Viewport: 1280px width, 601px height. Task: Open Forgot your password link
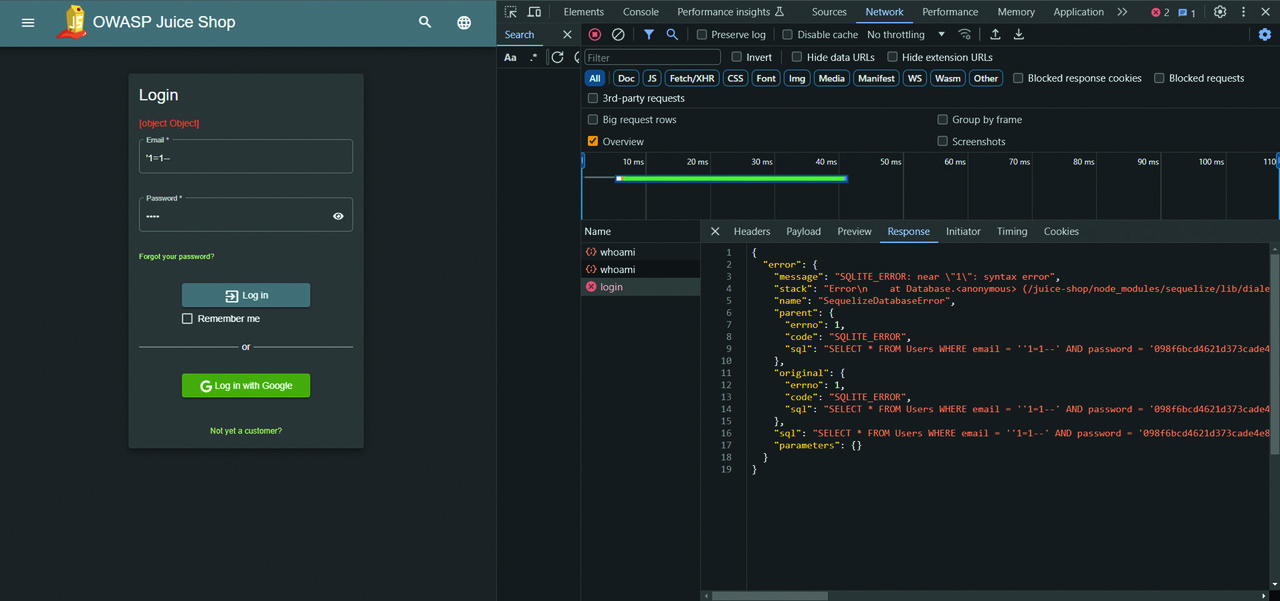[177, 257]
